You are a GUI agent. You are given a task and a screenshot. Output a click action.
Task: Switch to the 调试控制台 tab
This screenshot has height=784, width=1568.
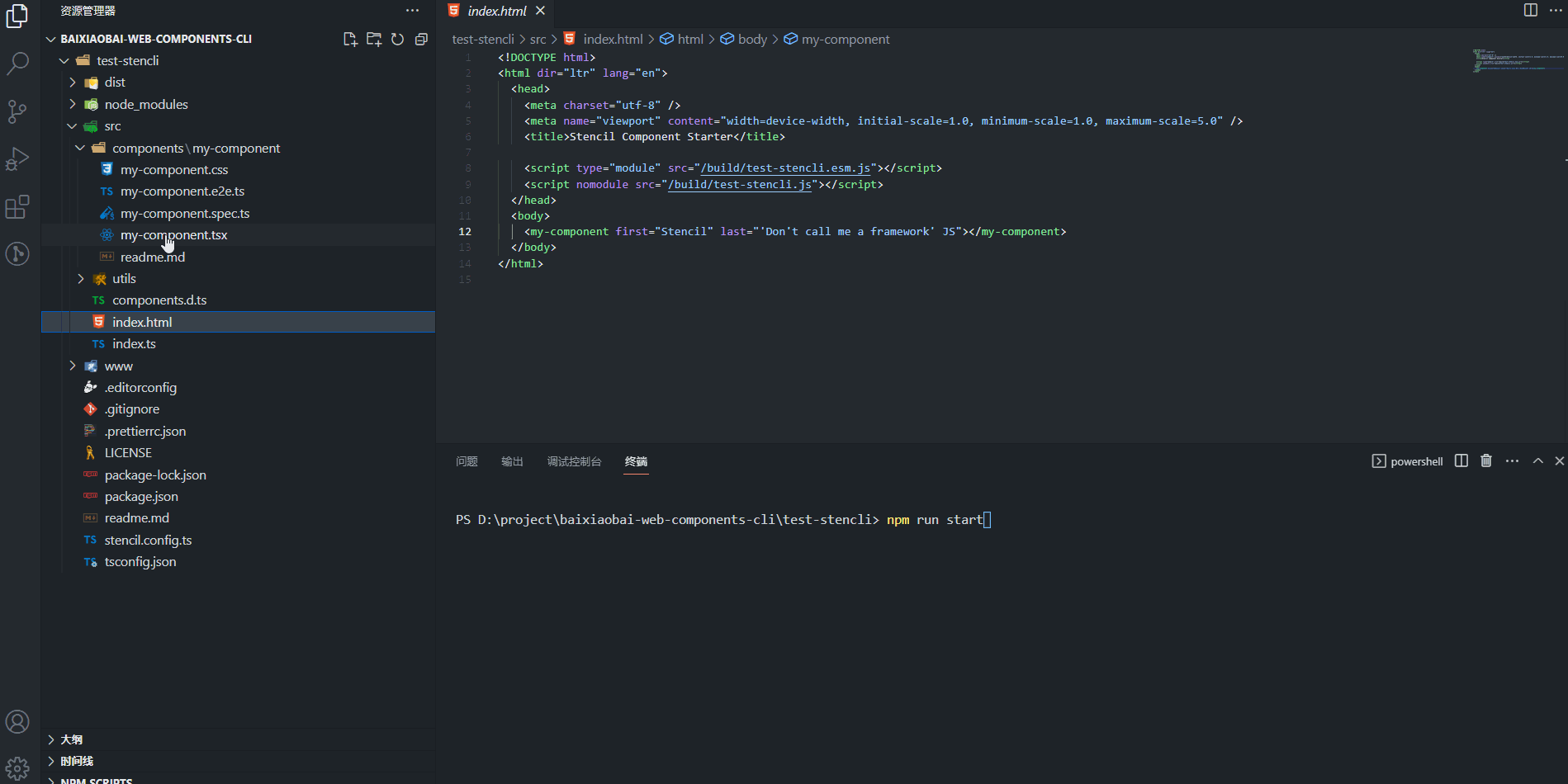(575, 461)
